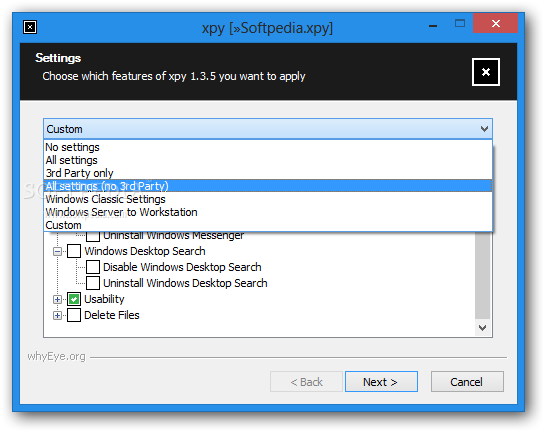This screenshot has width=545, height=432.
Task: Select 'Windows Classic Settings' preset
Action: pos(268,199)
